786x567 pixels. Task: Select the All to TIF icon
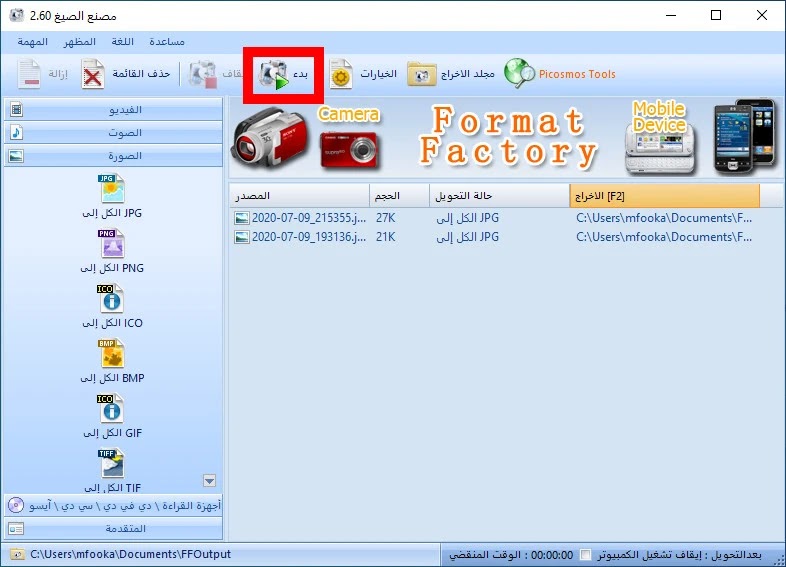tap(111, 463)
